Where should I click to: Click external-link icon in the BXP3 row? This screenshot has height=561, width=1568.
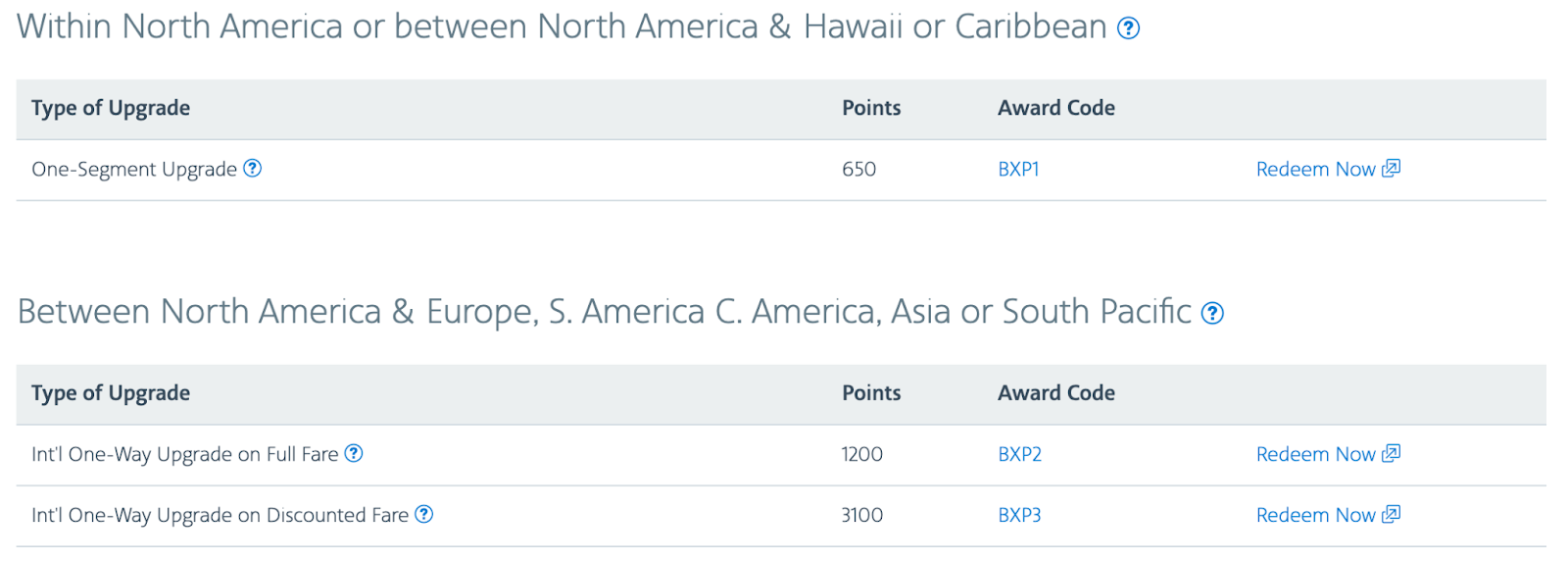click(1391, 514)
